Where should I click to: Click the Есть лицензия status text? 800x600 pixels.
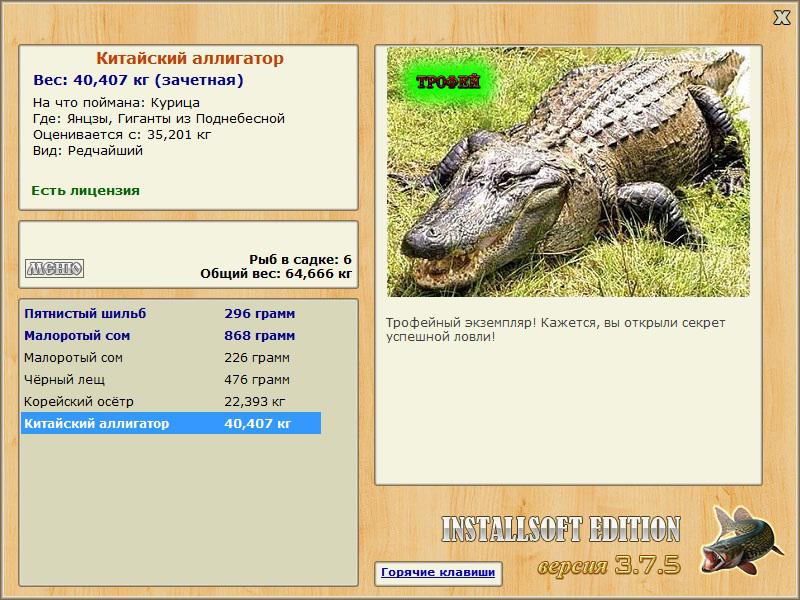86,191
